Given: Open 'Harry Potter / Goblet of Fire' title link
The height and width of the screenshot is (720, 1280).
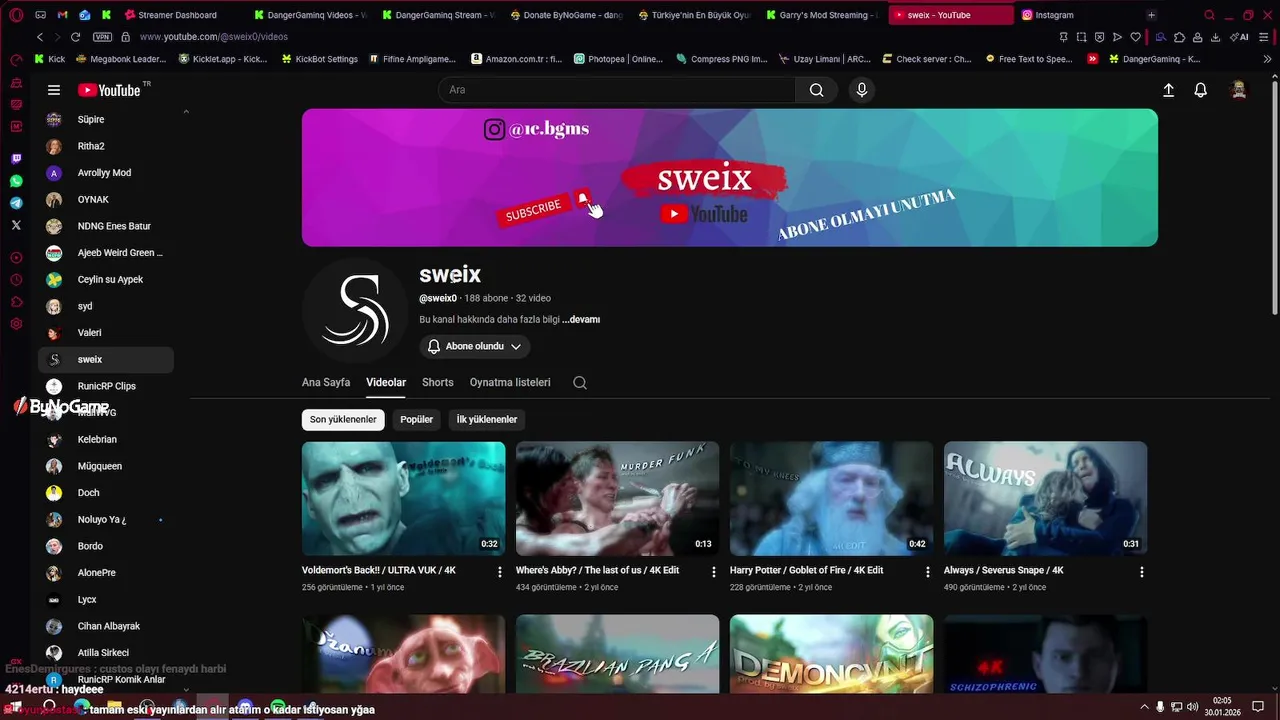Looking at the screenshot, I should point(806,570).
